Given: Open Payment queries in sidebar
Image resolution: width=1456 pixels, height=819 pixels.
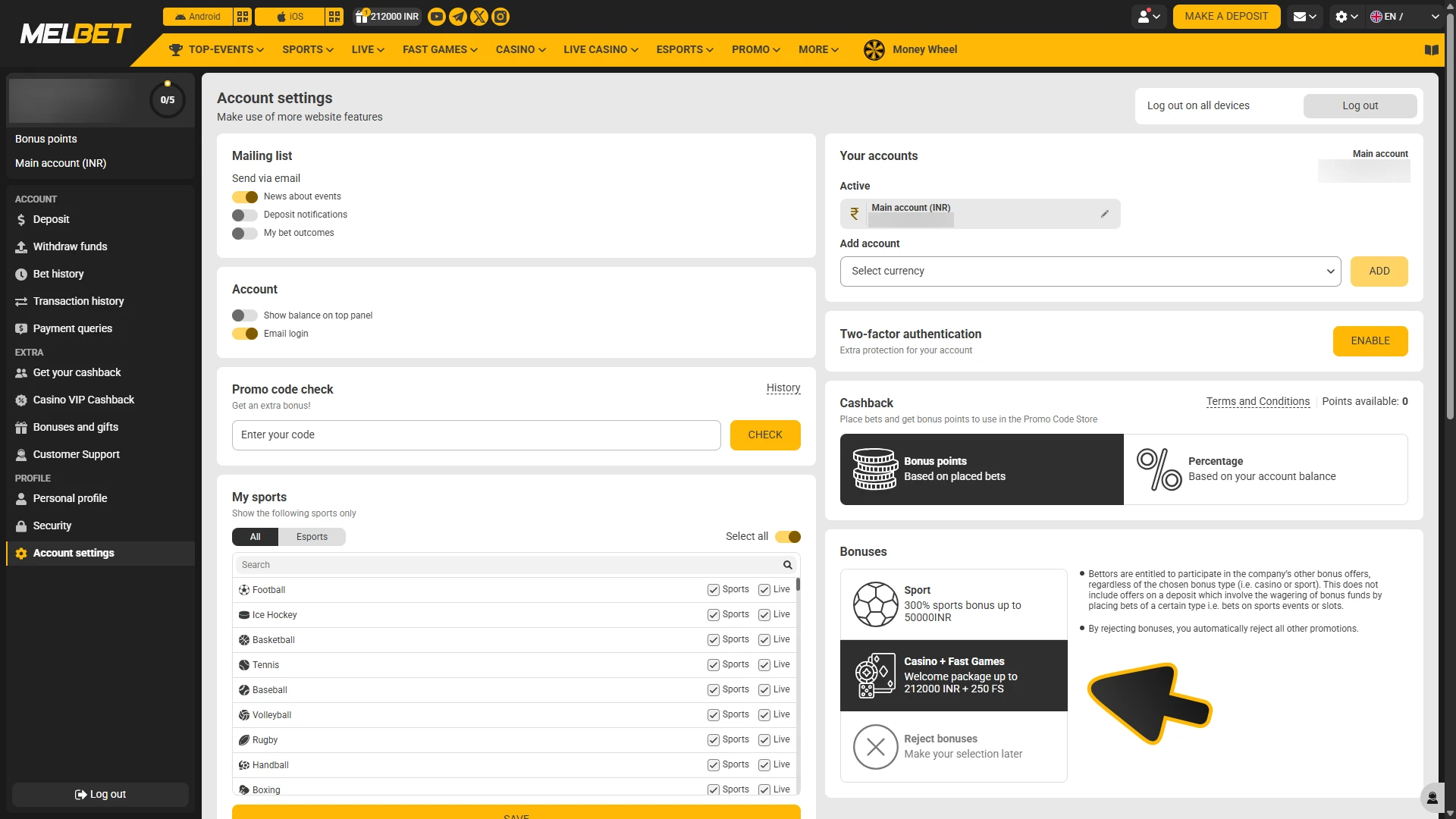Looking at the screenshot, I should [x=73, y=329].
